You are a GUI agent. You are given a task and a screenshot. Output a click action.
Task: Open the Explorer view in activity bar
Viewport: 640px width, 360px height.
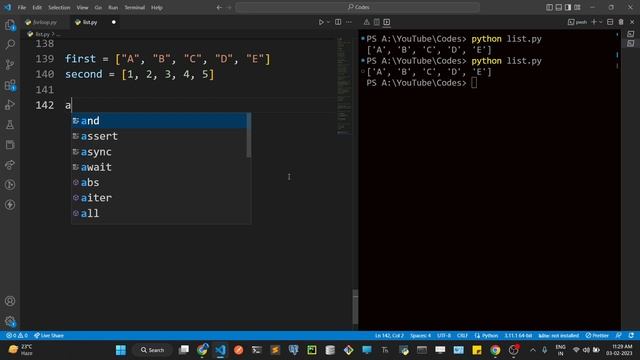pos(10,25)
